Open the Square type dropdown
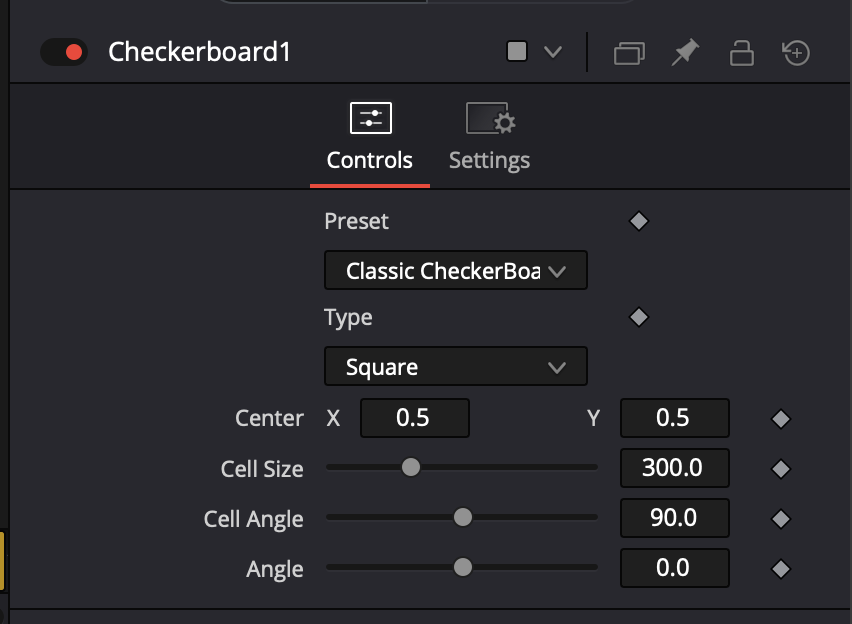This screenshot has height=624, width=852. point(456,367)
